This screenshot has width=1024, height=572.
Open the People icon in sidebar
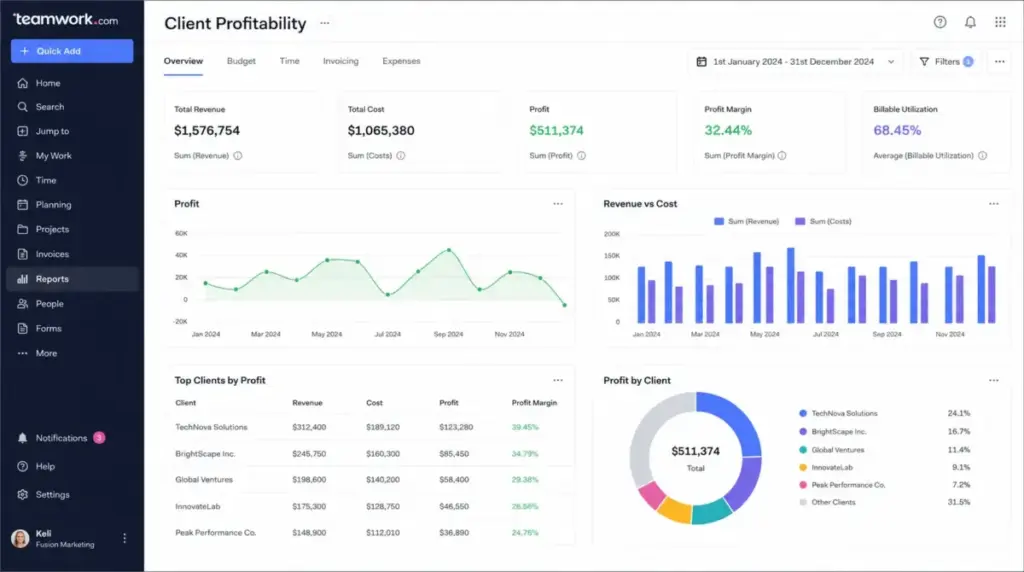pyautogui.click(x=23, y=304)
